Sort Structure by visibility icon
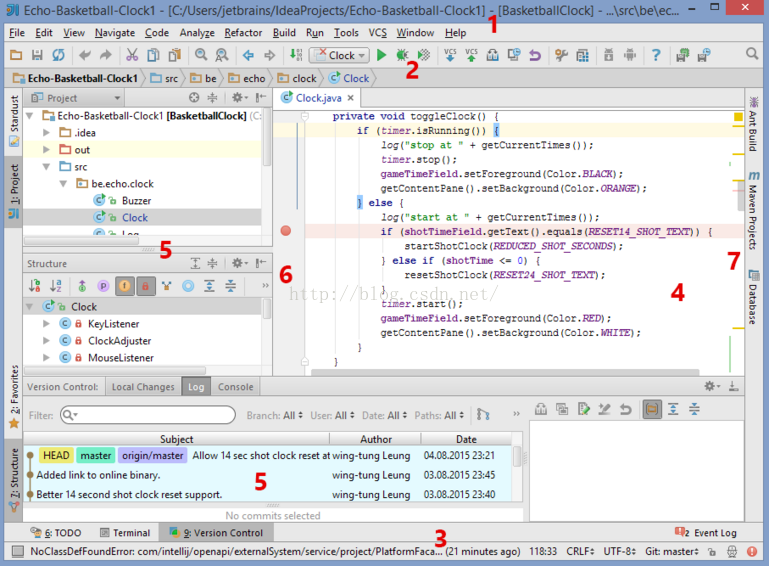This screenshot has width=769, height=566. 35,285
